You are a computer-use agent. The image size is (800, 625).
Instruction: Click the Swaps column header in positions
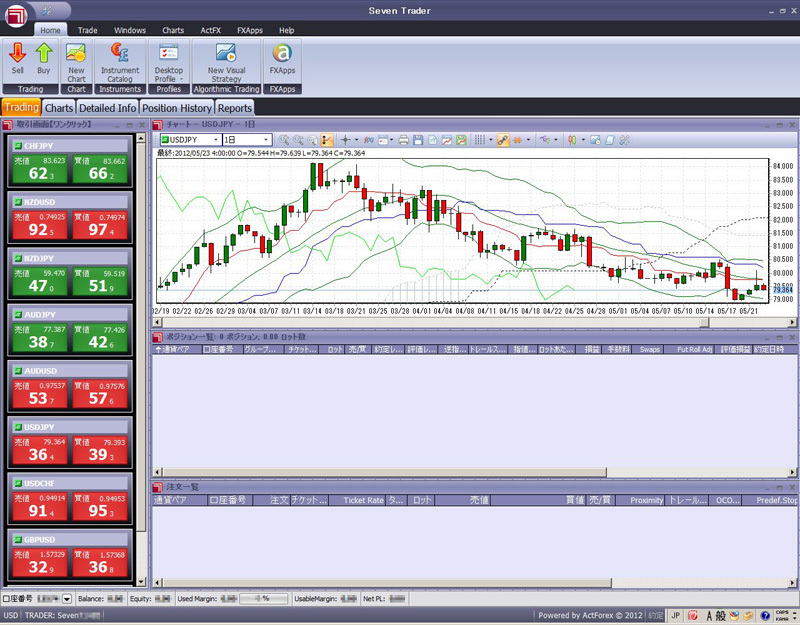[x=649, y=349]
